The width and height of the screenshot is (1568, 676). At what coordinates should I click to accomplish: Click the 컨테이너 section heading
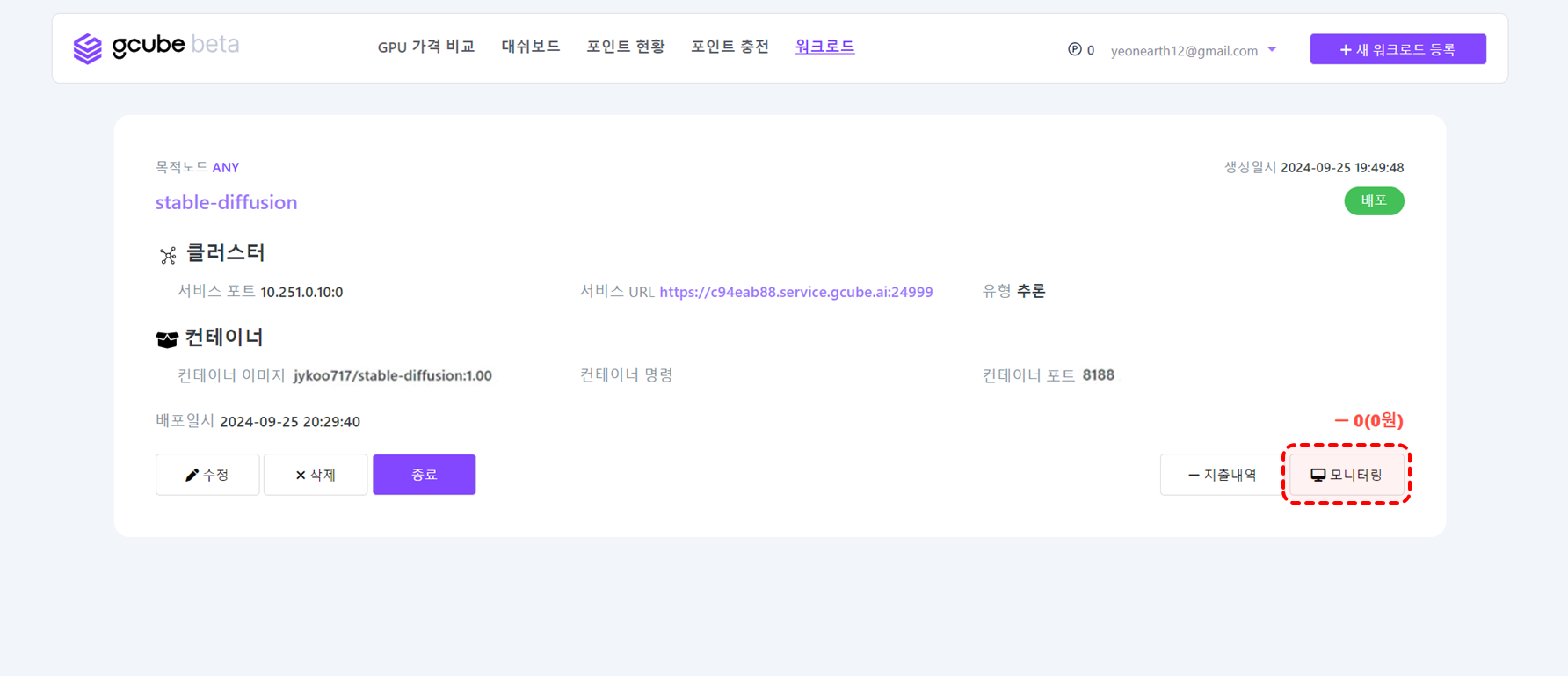coord(224,338)
